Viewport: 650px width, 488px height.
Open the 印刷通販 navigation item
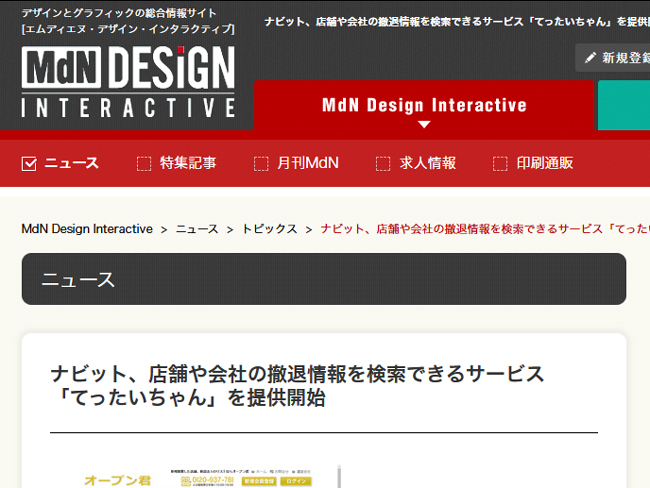[545, 163]
